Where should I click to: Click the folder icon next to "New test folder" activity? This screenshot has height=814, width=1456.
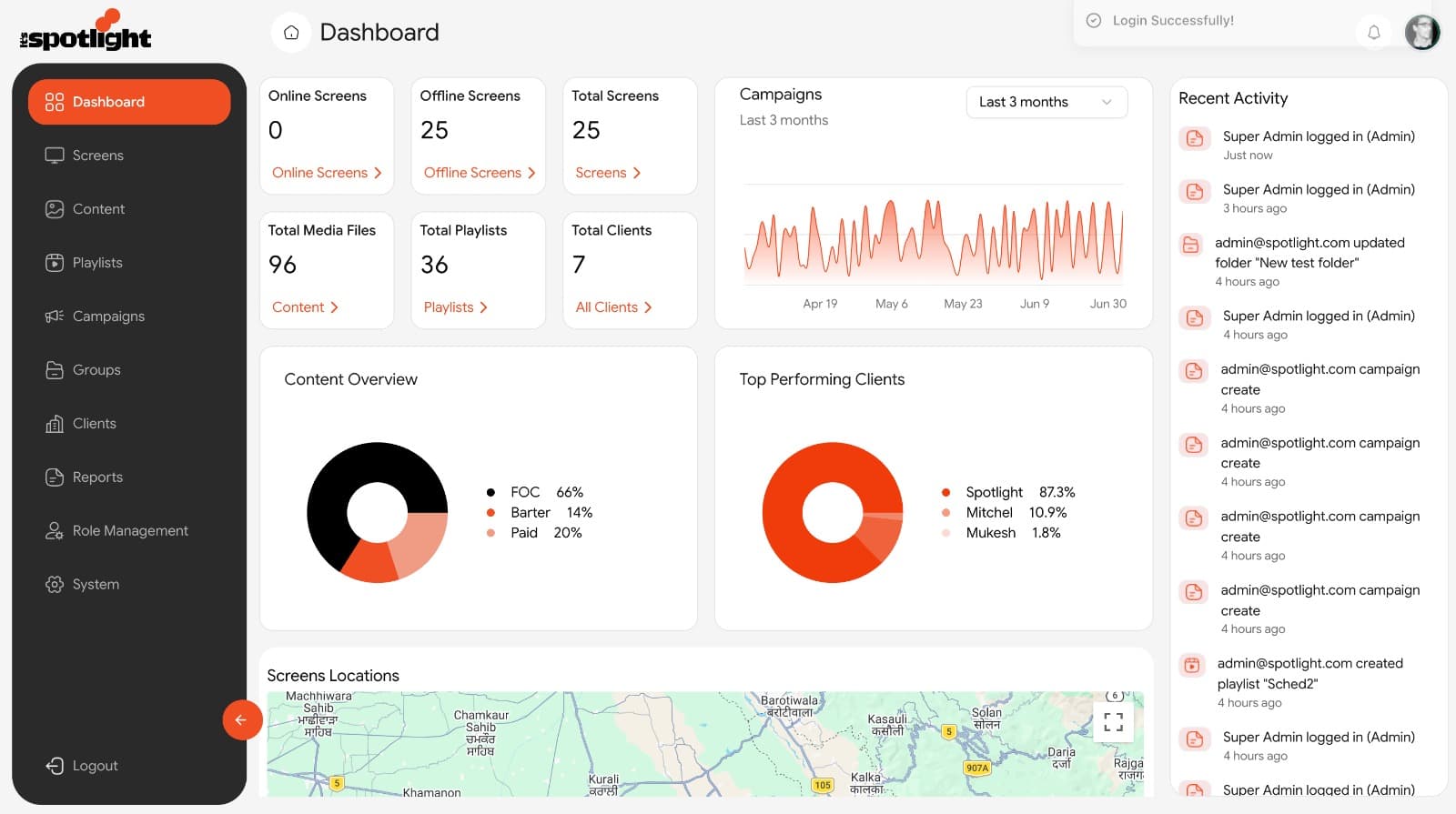click(1190, 245)
